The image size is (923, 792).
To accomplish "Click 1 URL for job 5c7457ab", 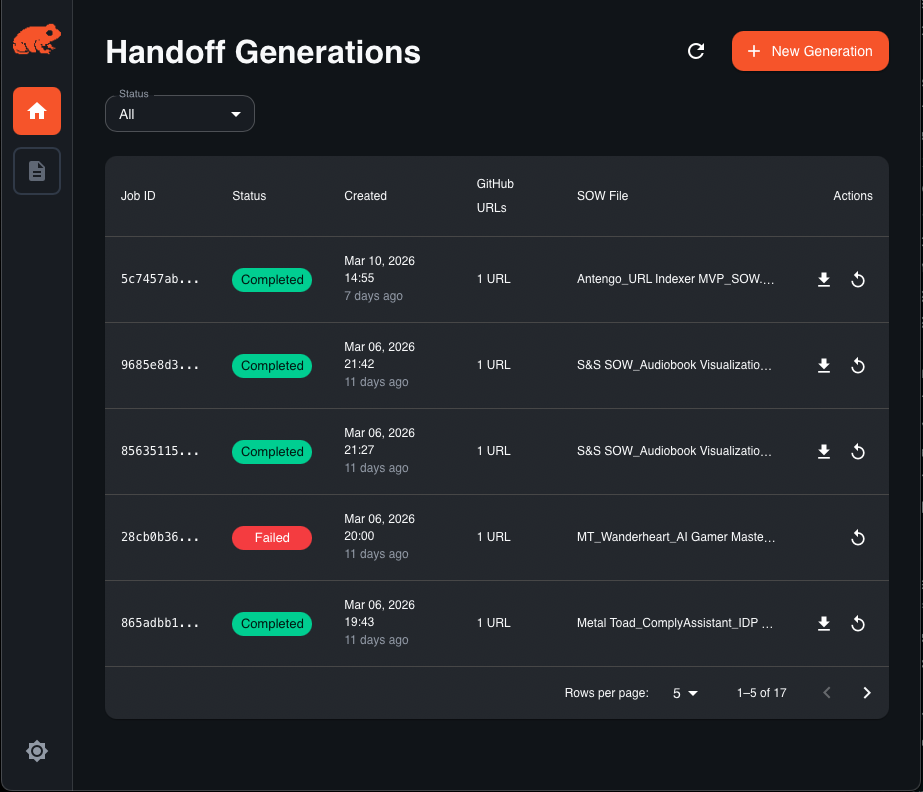I will click(x=493, y=279).
